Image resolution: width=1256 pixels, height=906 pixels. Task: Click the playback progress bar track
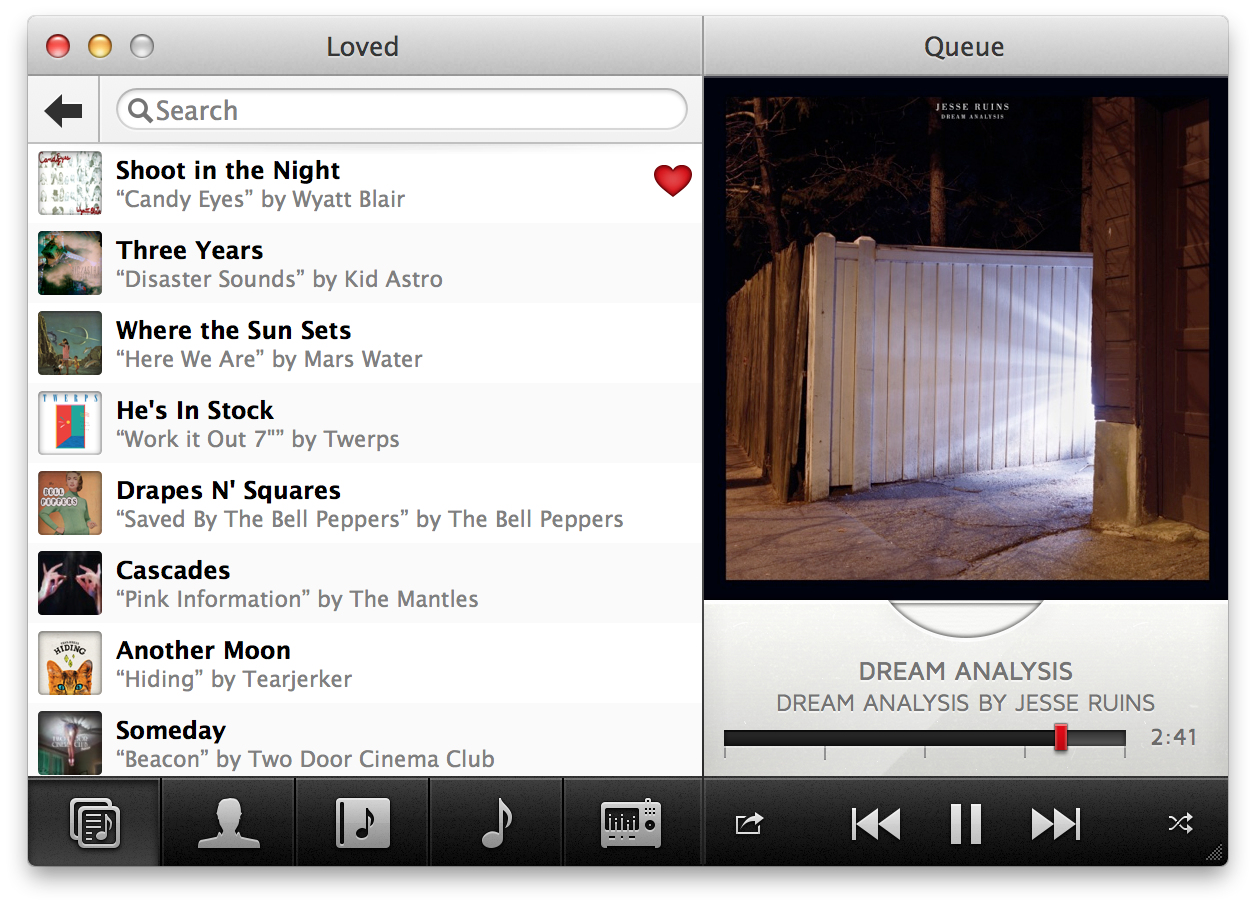925,738
